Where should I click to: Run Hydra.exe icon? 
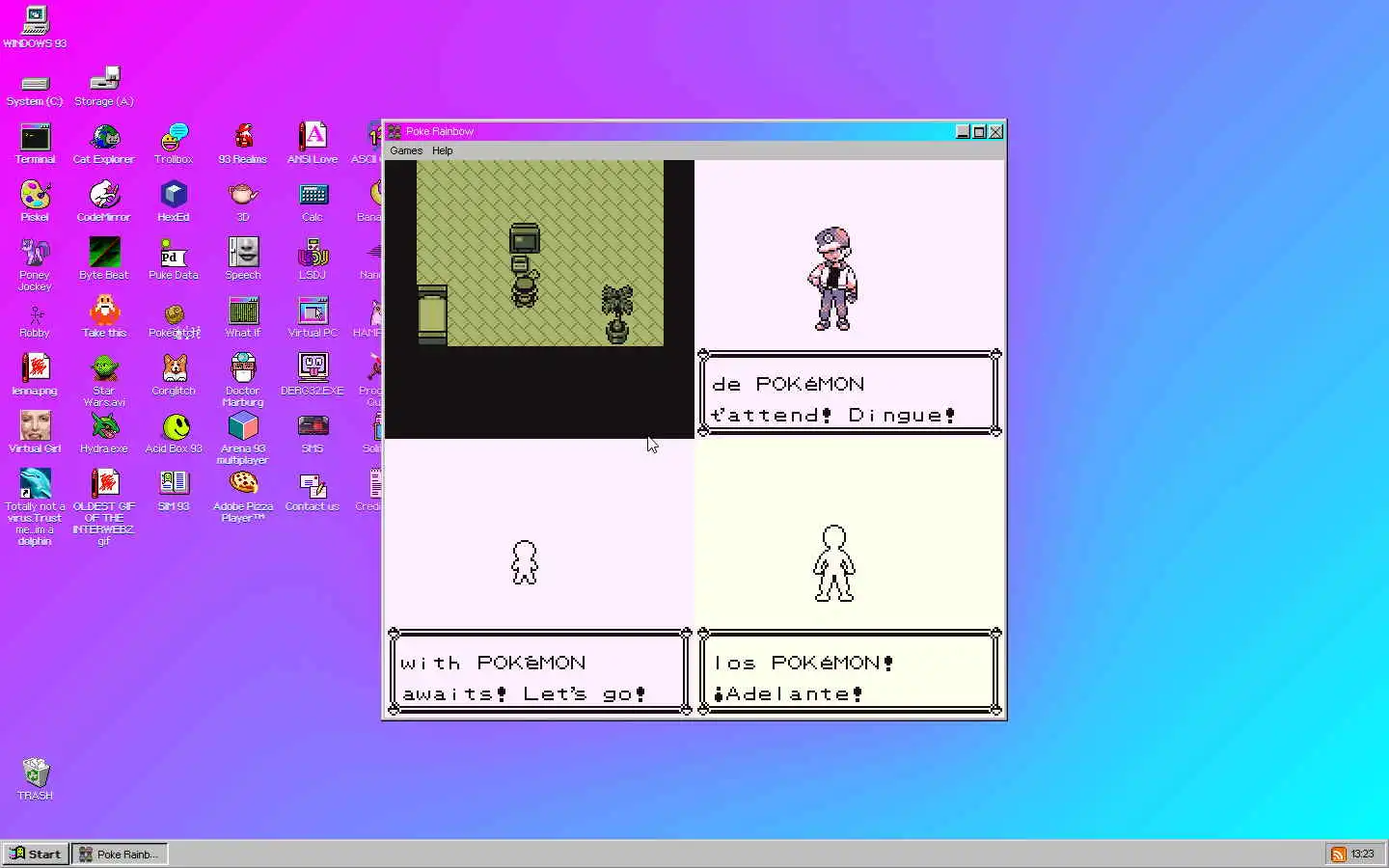click(x=104, y=434)
